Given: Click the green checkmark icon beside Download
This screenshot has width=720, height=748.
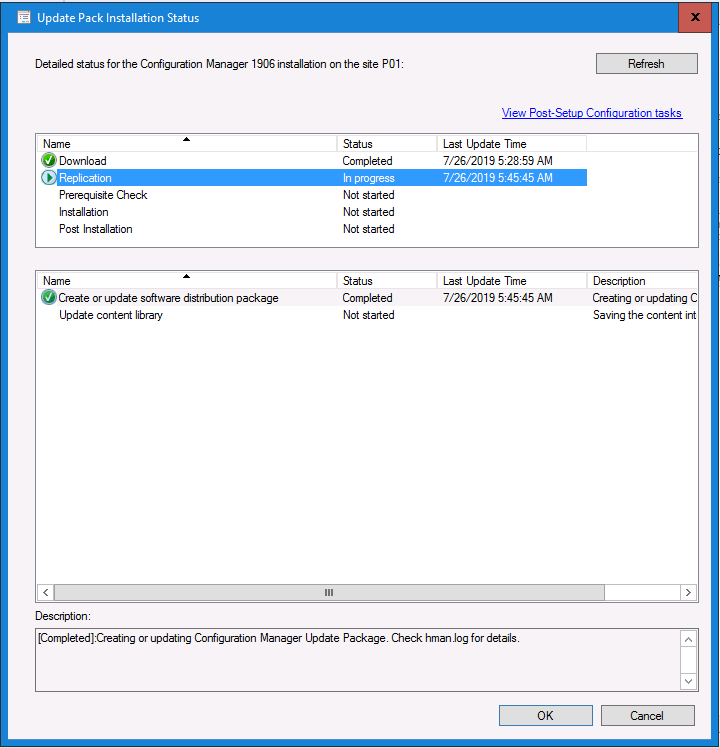Looking at the screenshot, I should click(49, 160).
